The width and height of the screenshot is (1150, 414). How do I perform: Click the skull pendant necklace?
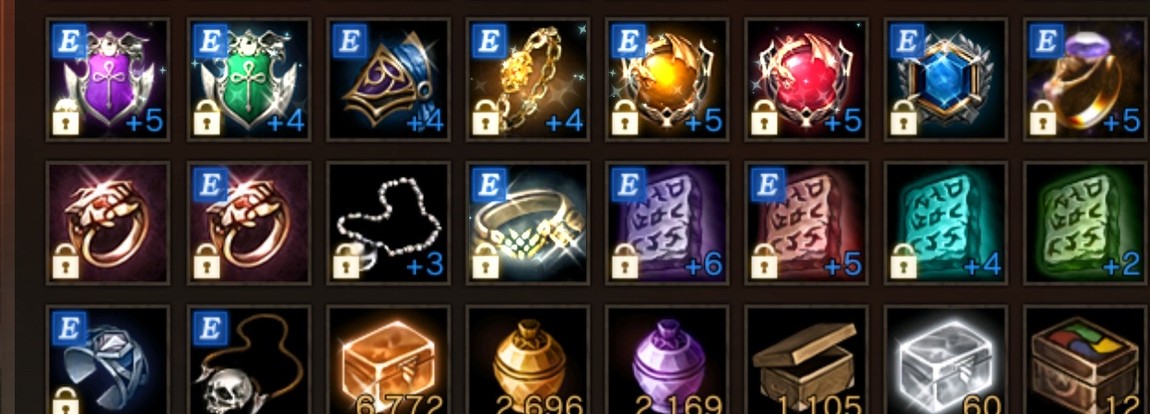pyautogui.click(x=249, y=360)
